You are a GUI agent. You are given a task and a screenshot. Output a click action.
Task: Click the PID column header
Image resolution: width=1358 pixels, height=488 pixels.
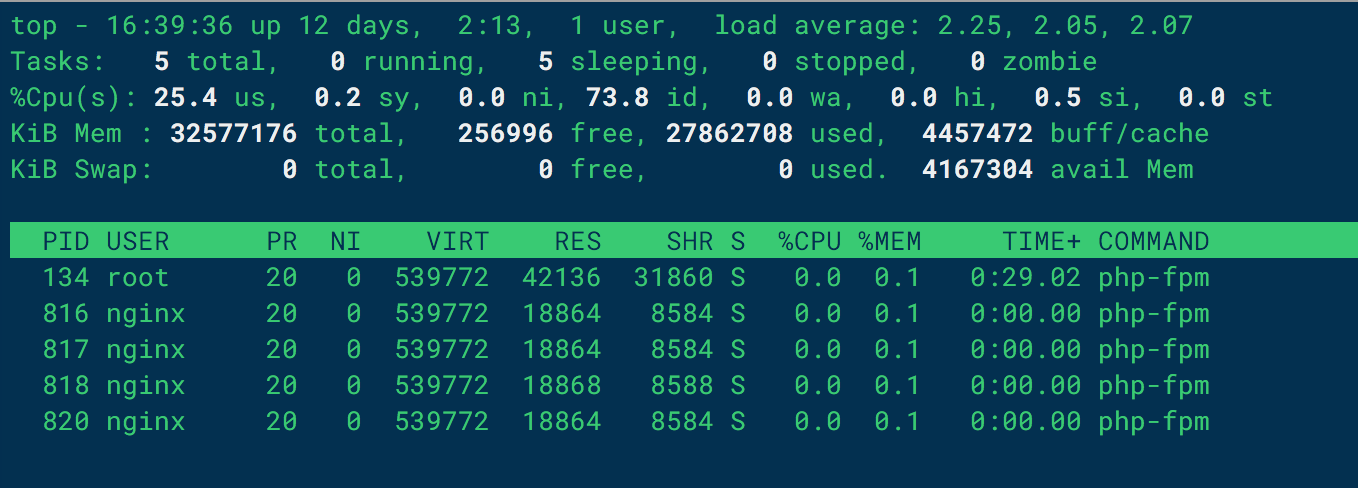[x=66, y=241]
